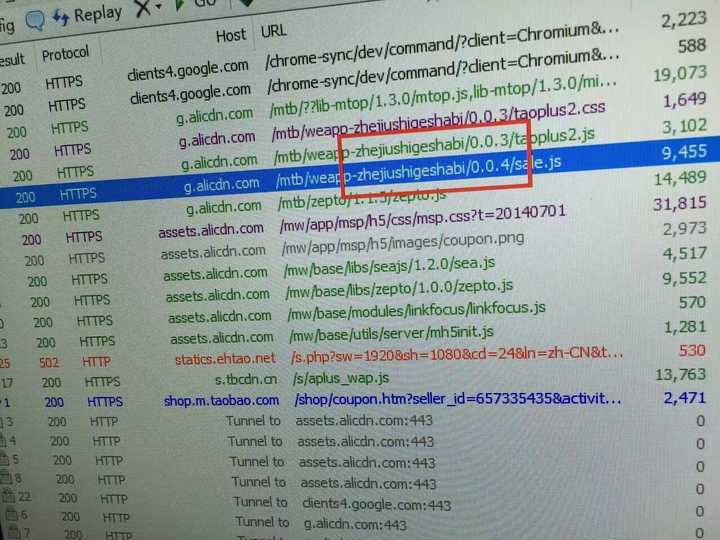Click the 31,815 body size cell
The image size is (720, 540).
680,203
